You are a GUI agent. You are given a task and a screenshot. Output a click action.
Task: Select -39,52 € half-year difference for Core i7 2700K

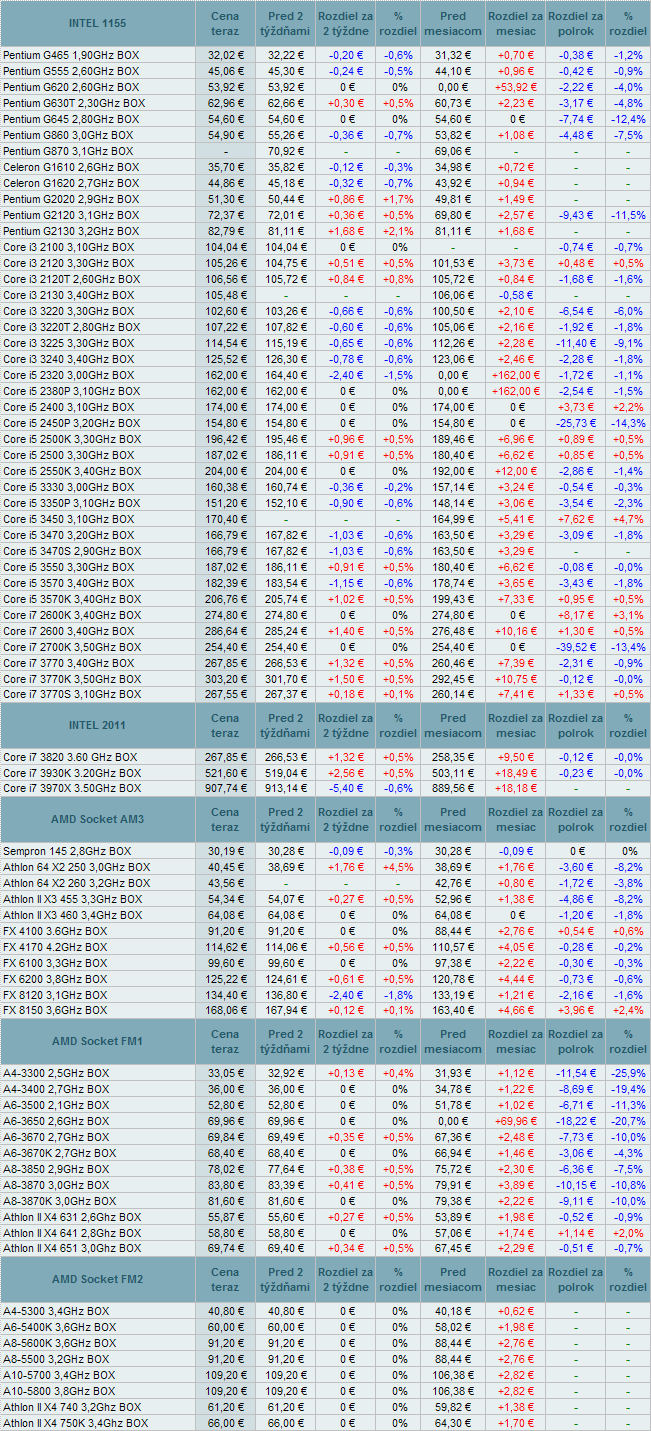tap(576, 647)
